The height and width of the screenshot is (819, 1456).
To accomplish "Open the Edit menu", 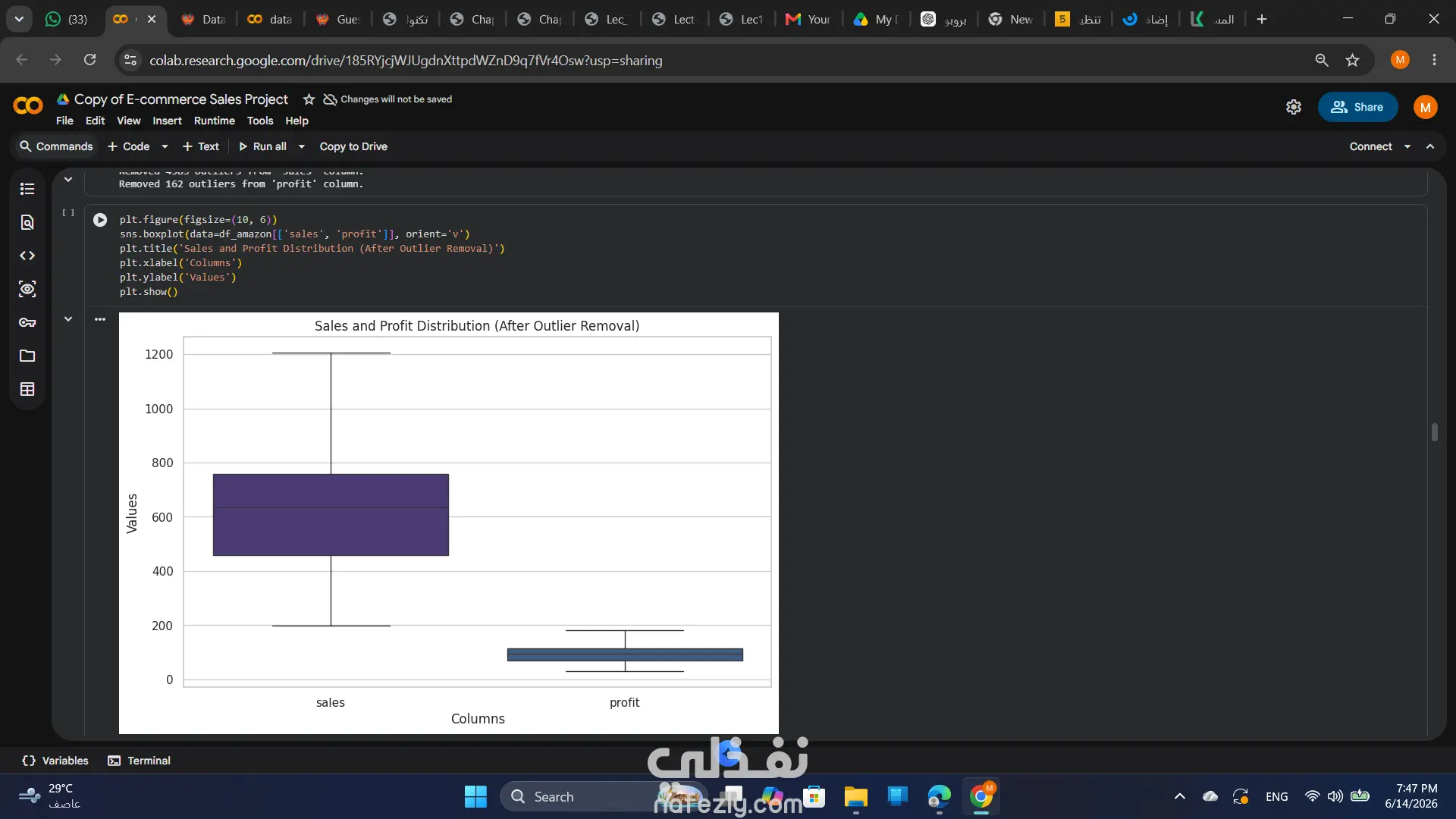I will 95,121.
